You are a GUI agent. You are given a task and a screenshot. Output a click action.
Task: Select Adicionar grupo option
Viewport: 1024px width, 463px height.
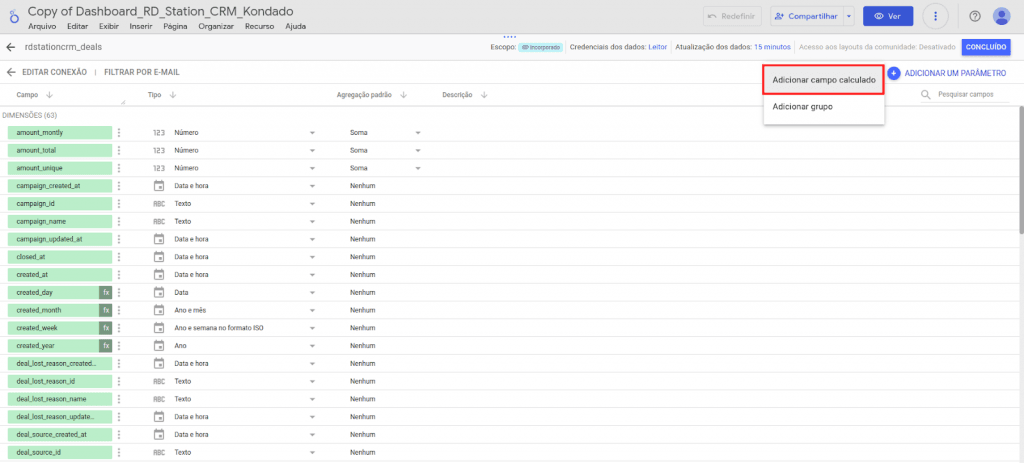tap(802, 106)
